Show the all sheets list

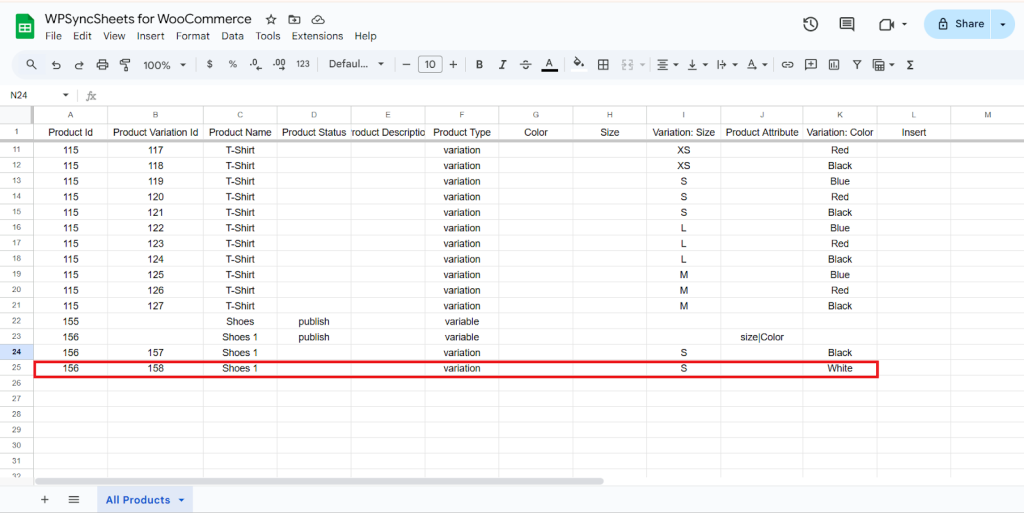[x=74, y=500]
